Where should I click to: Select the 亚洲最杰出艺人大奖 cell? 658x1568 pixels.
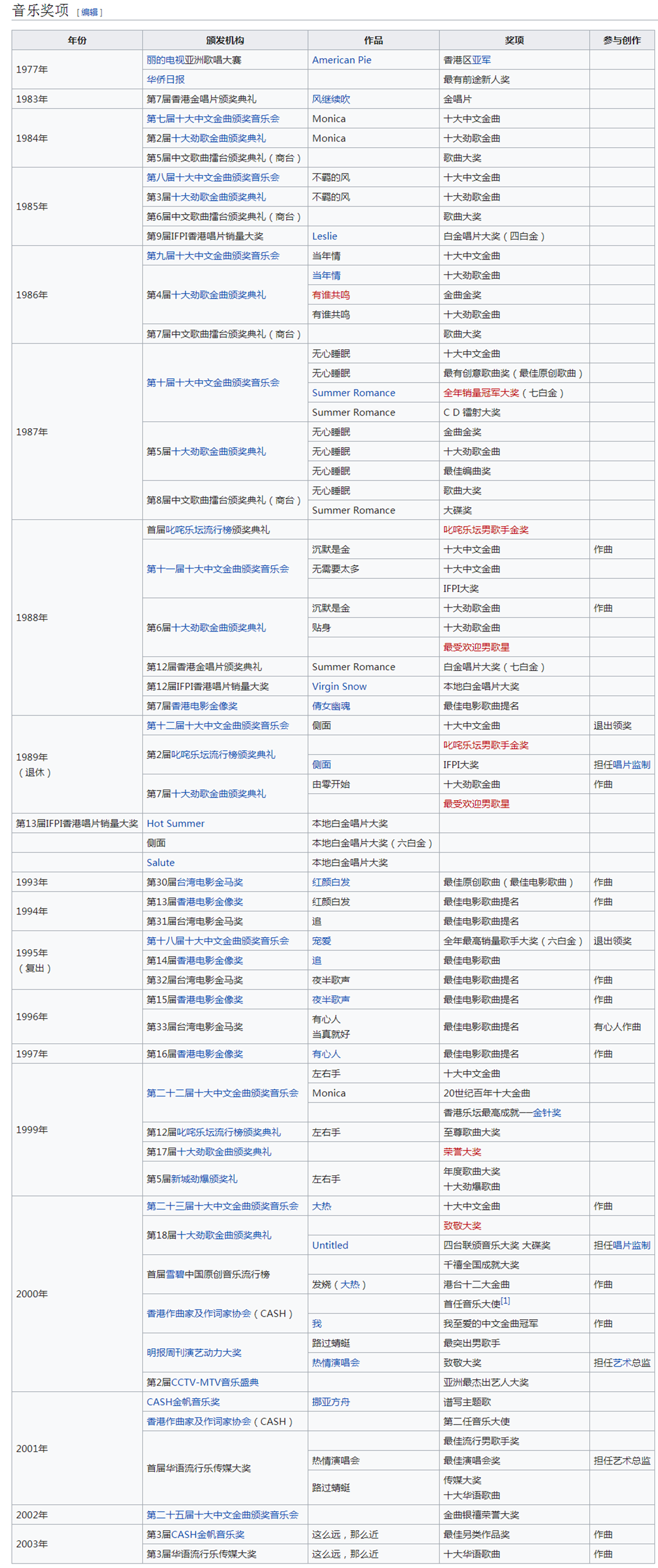[x=514, y=1382]
